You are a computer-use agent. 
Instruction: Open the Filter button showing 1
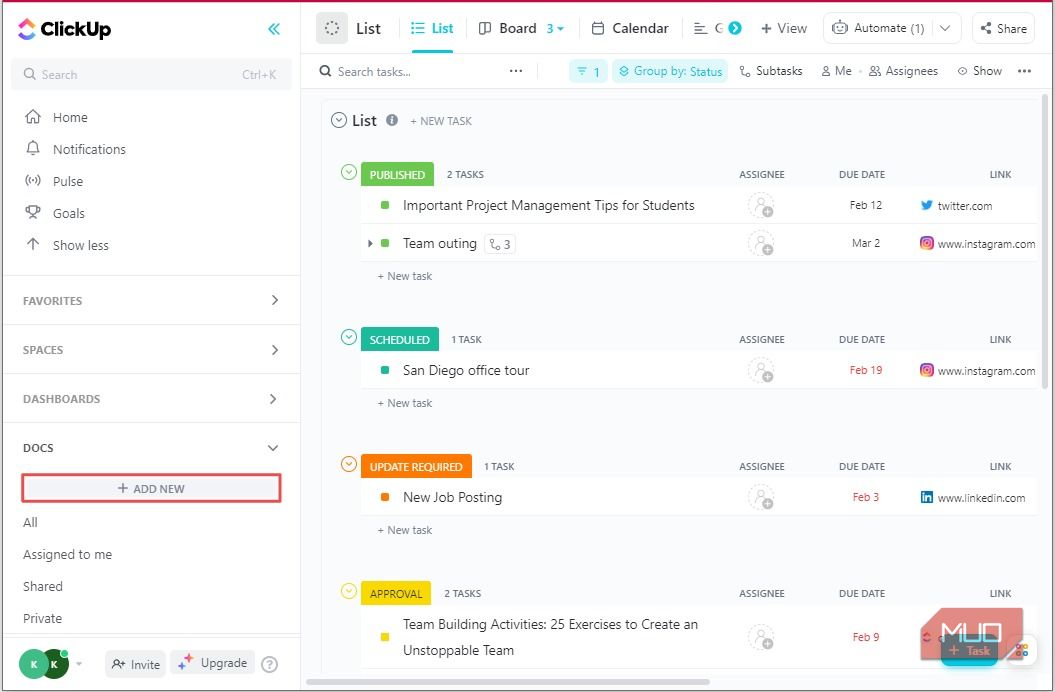pos(588,71)
